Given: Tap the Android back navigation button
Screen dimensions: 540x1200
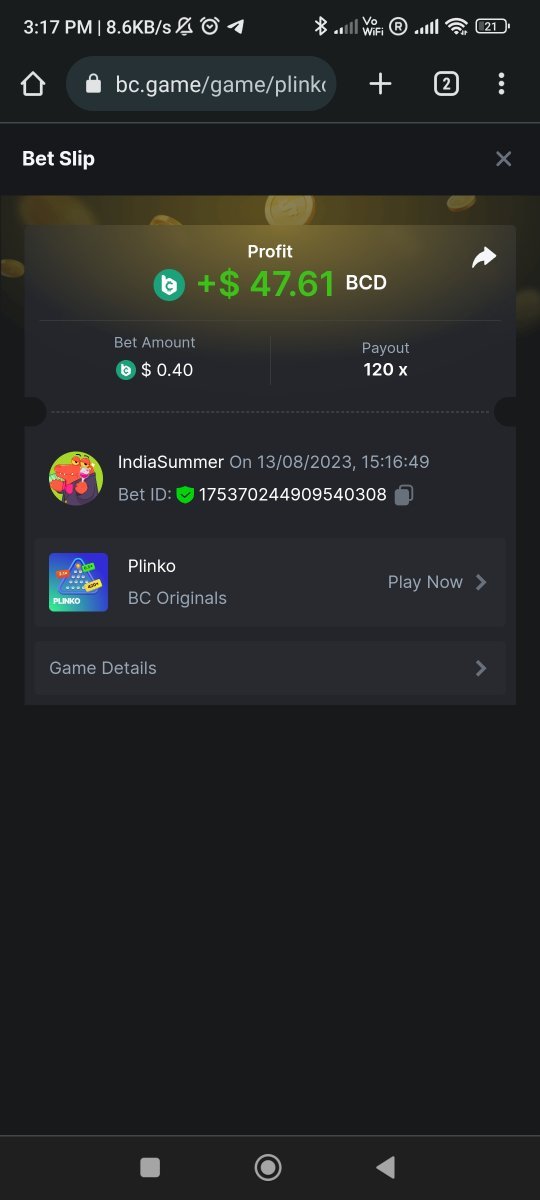Looking at the screenshot, I should click(x=385, y=1167).
